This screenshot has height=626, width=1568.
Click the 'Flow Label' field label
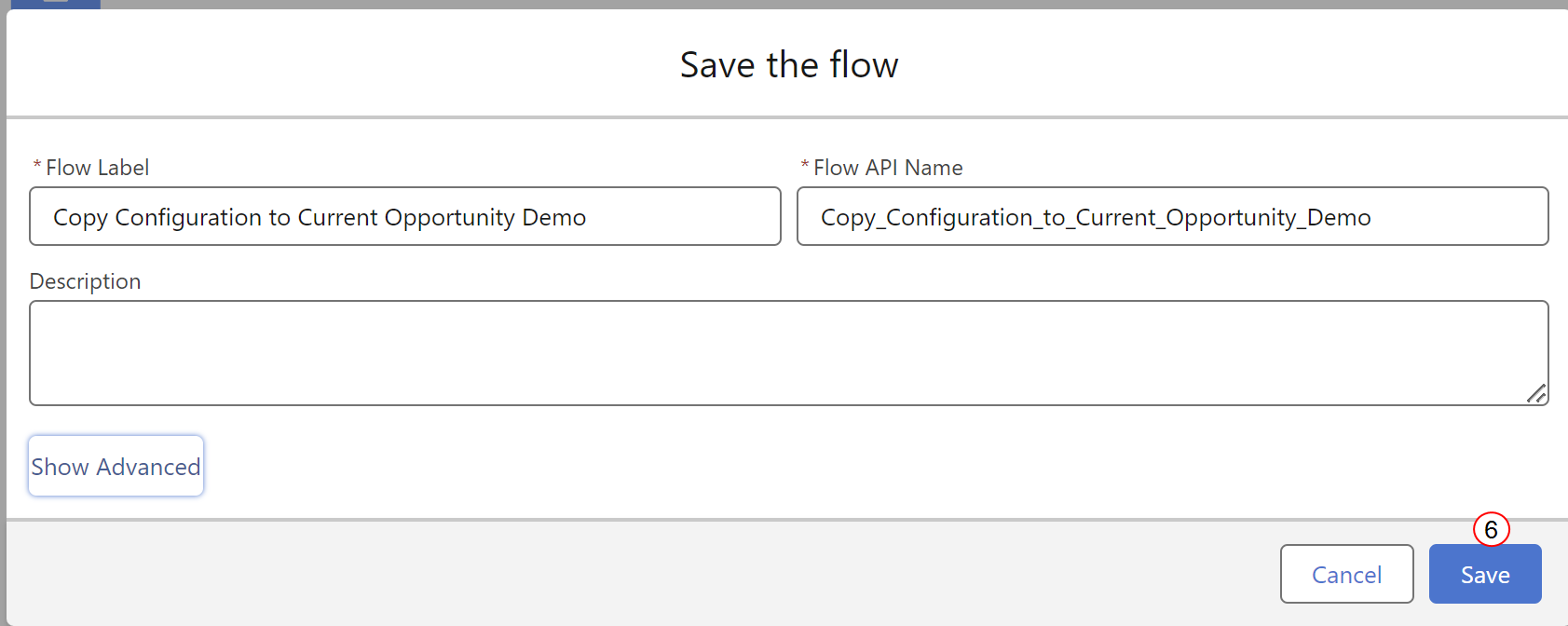[x=97, y=168]
